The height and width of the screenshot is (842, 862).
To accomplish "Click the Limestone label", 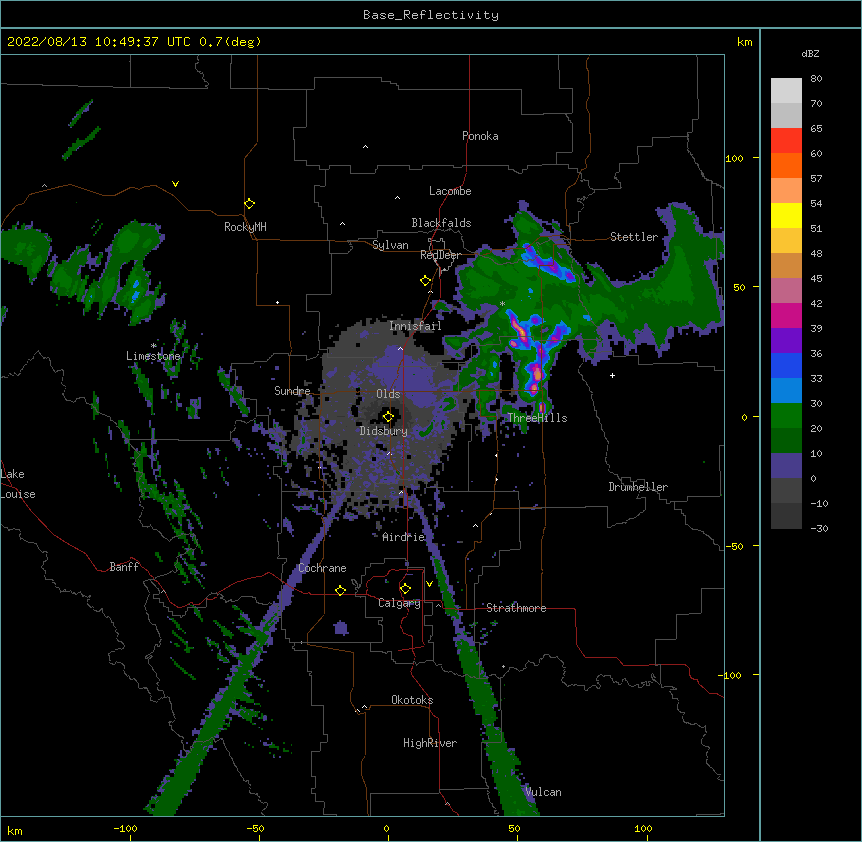I will [153, 356].
